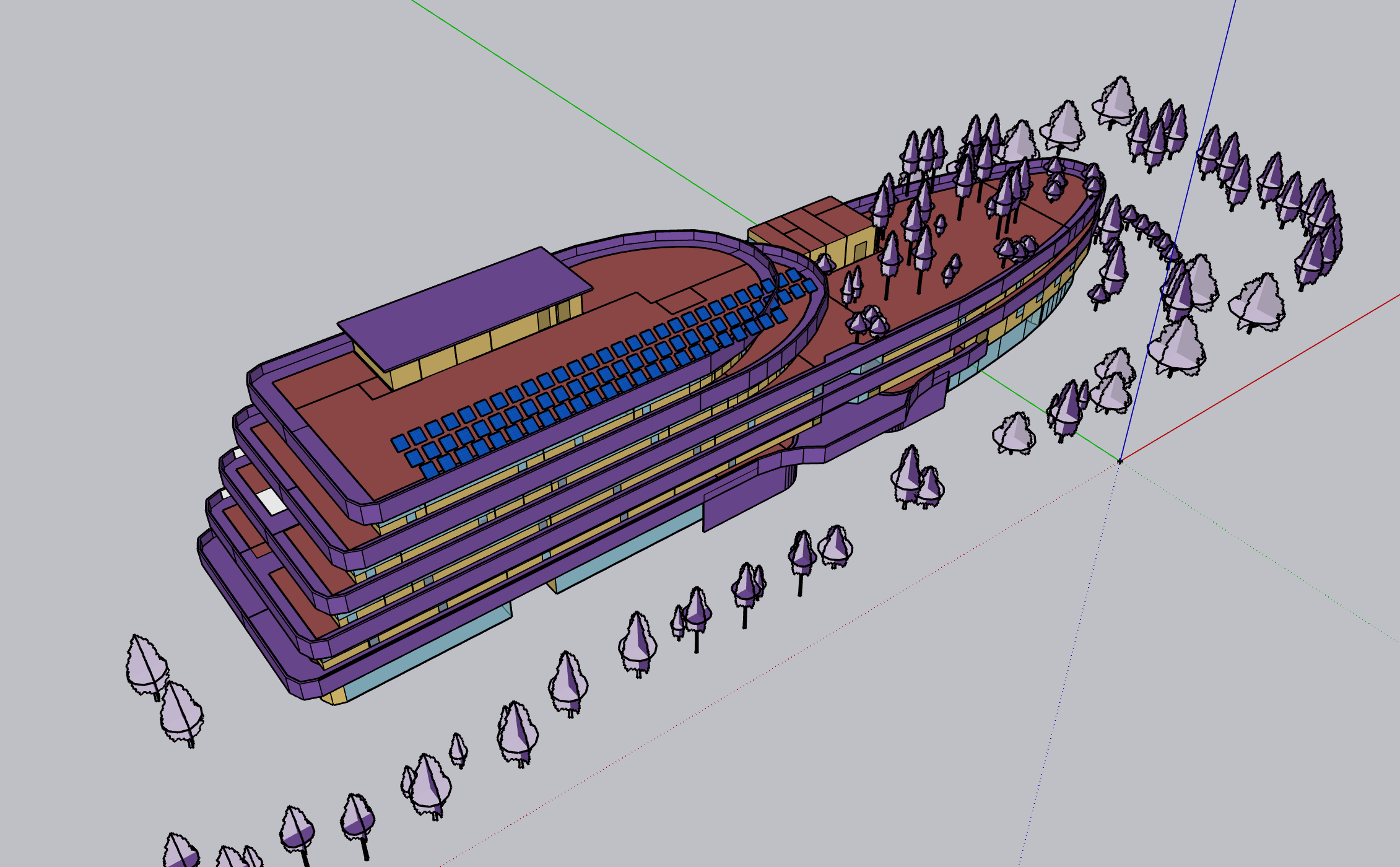Select the purple flat canopy roof on top
The image size is (1400, 867).
click(464, 303)
